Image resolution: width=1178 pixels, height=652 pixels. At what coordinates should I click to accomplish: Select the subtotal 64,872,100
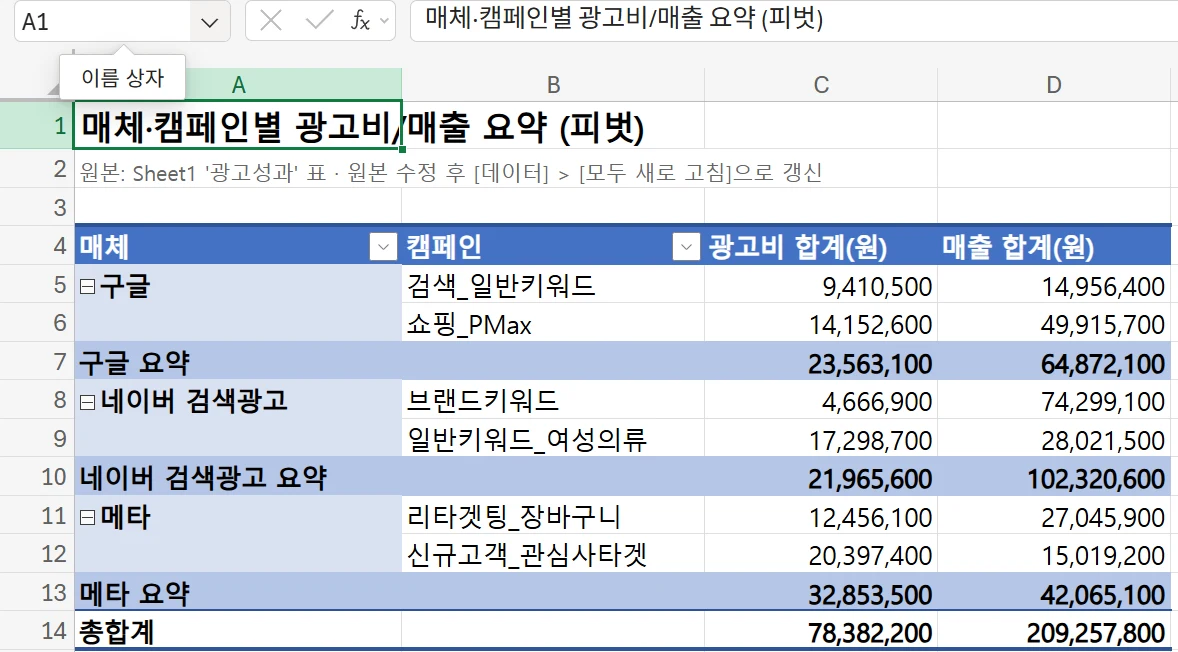pos(1054,362)
